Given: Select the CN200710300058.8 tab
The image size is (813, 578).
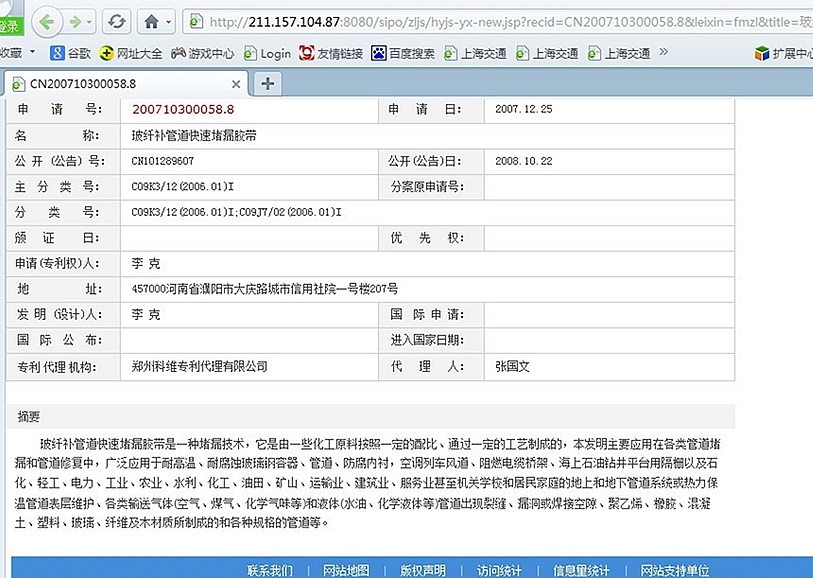Looking at the screenshot, I should [120, 84].
